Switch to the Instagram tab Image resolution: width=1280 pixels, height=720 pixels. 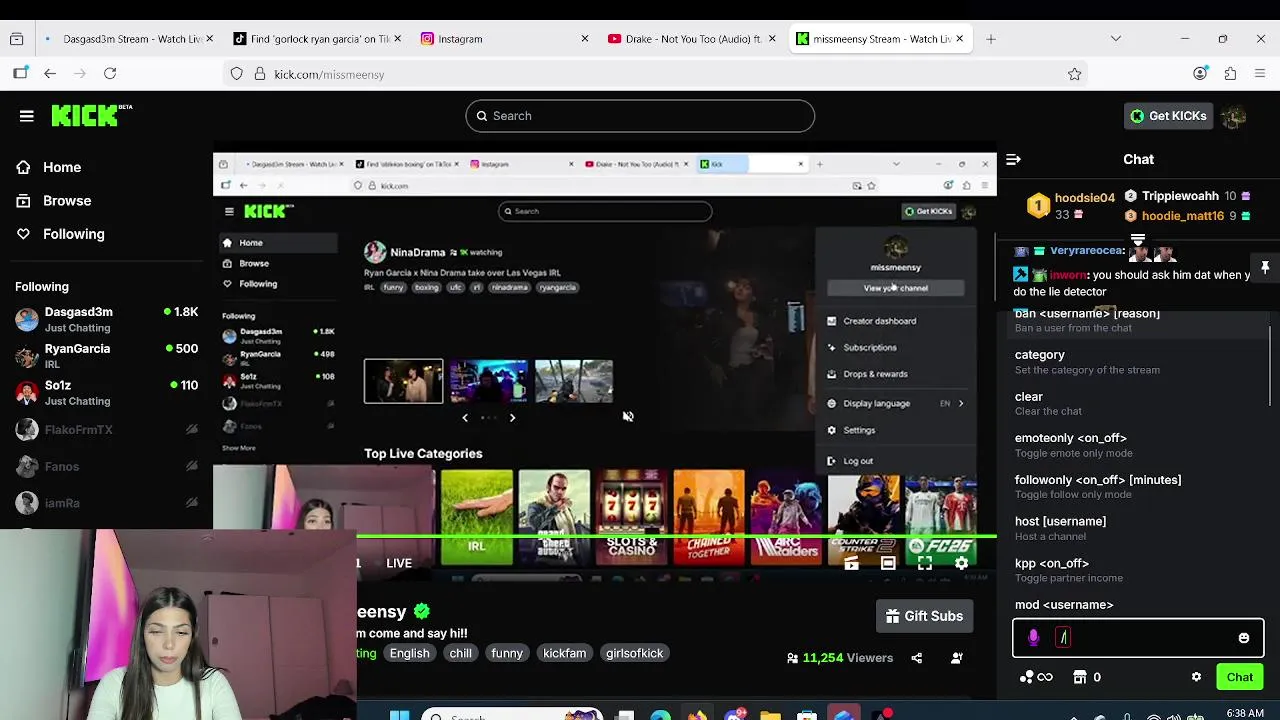(x=505, y=39)
